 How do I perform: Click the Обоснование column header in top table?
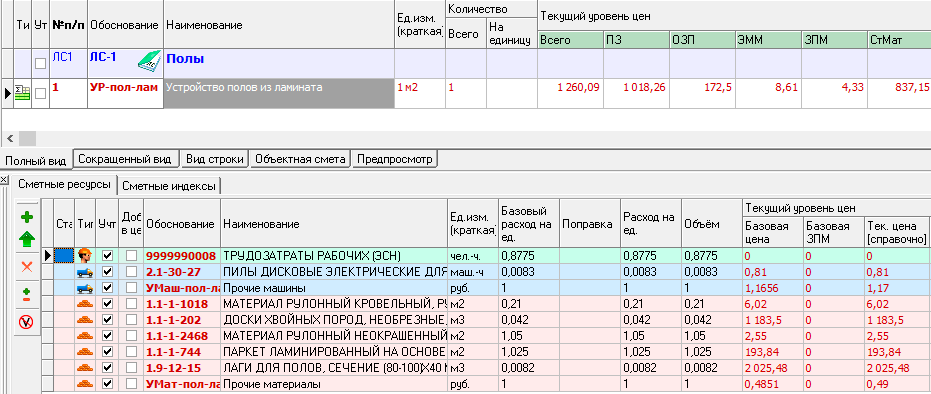(x=125, y=26)
